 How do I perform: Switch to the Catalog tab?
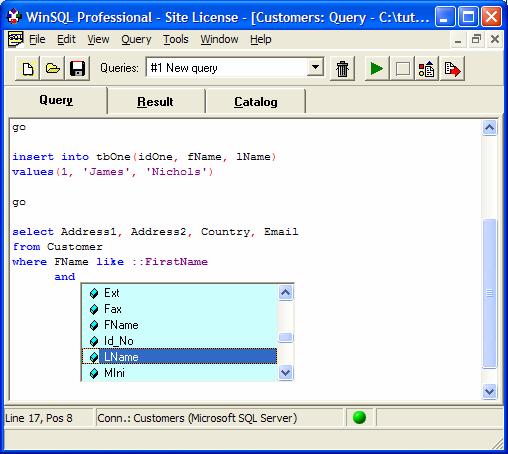click(x=256, y=102)
